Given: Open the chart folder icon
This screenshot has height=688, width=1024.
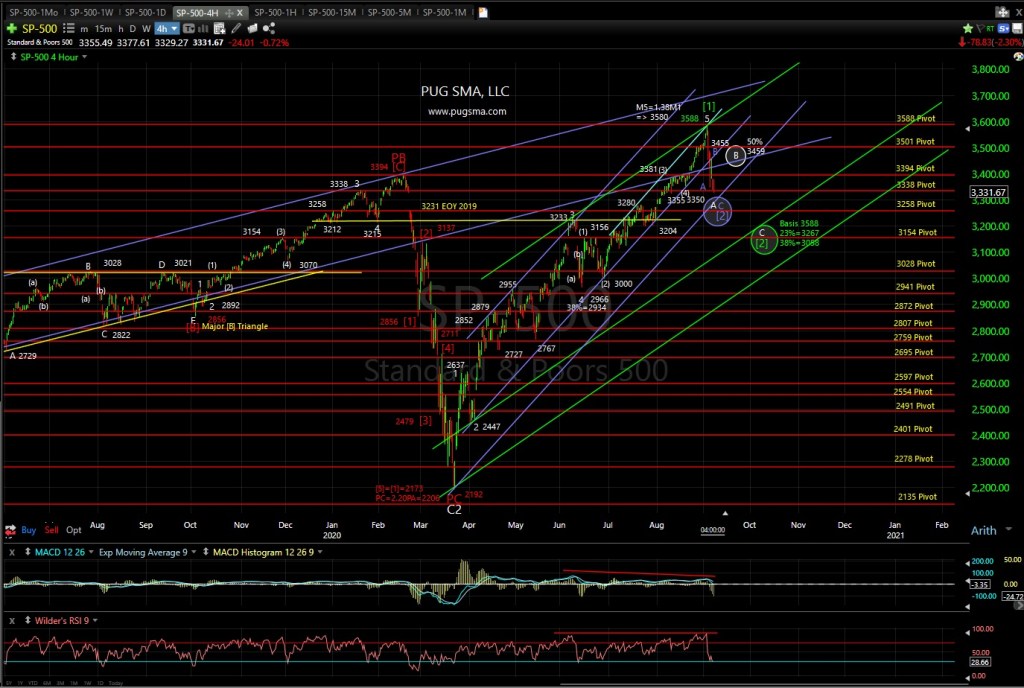Looking at the screenshot, I should pos(252,28).
